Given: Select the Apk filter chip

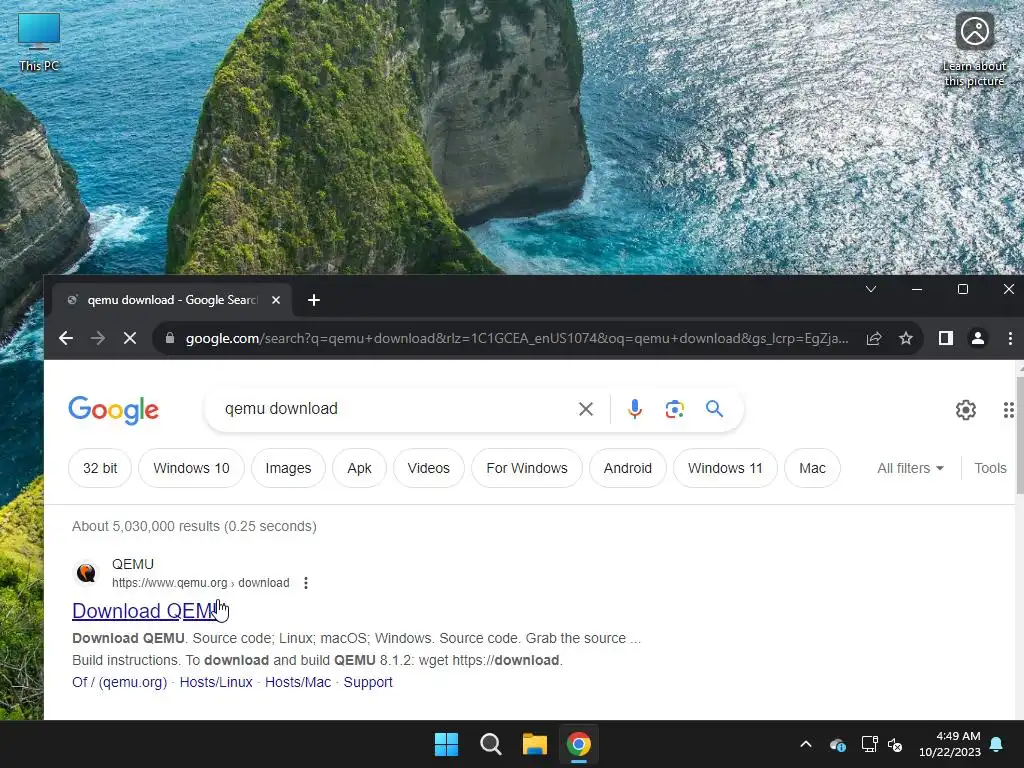Looking at the screenshot, I should coord(359,468).
